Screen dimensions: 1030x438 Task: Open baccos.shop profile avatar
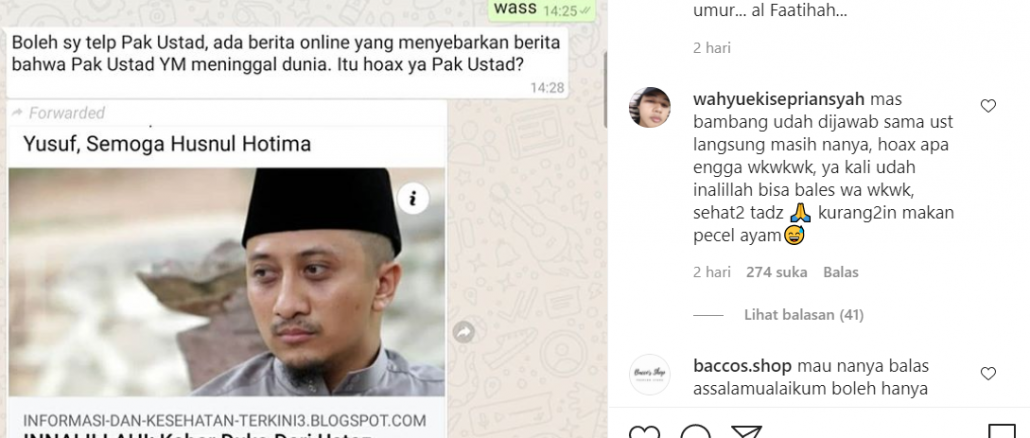(x=650, y=375)
